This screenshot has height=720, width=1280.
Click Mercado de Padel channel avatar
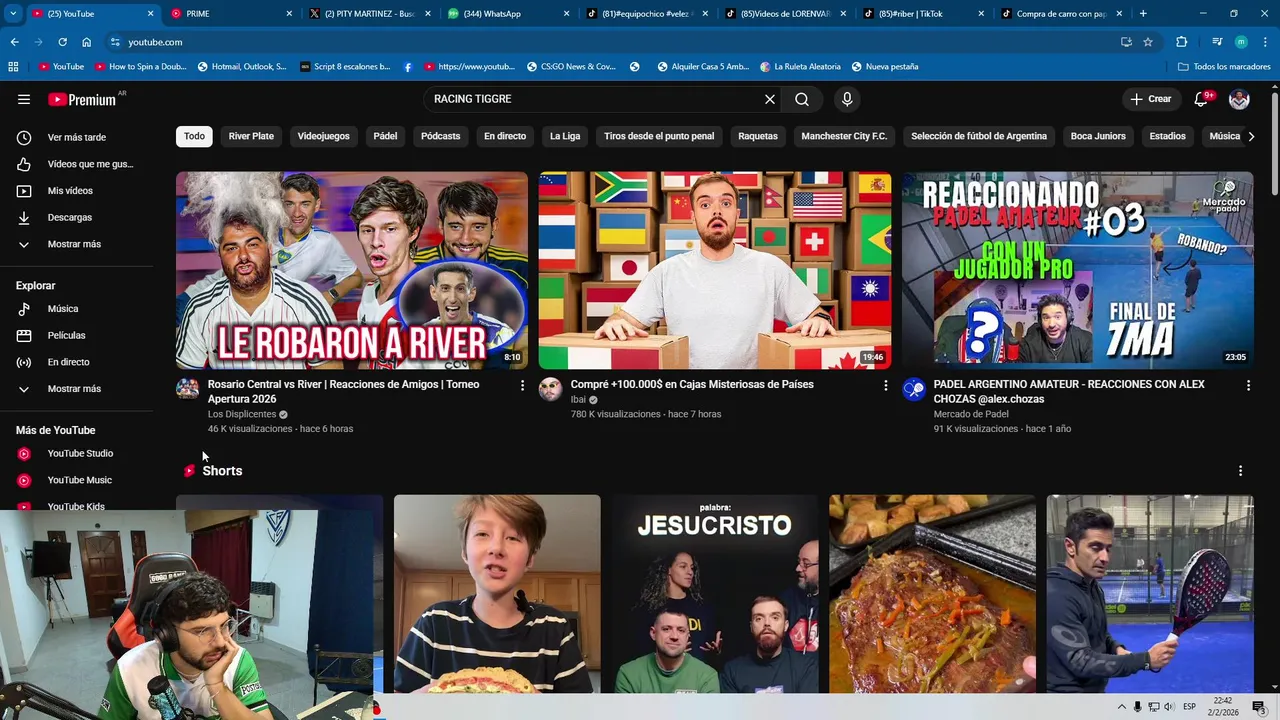[x=914, y=389]
